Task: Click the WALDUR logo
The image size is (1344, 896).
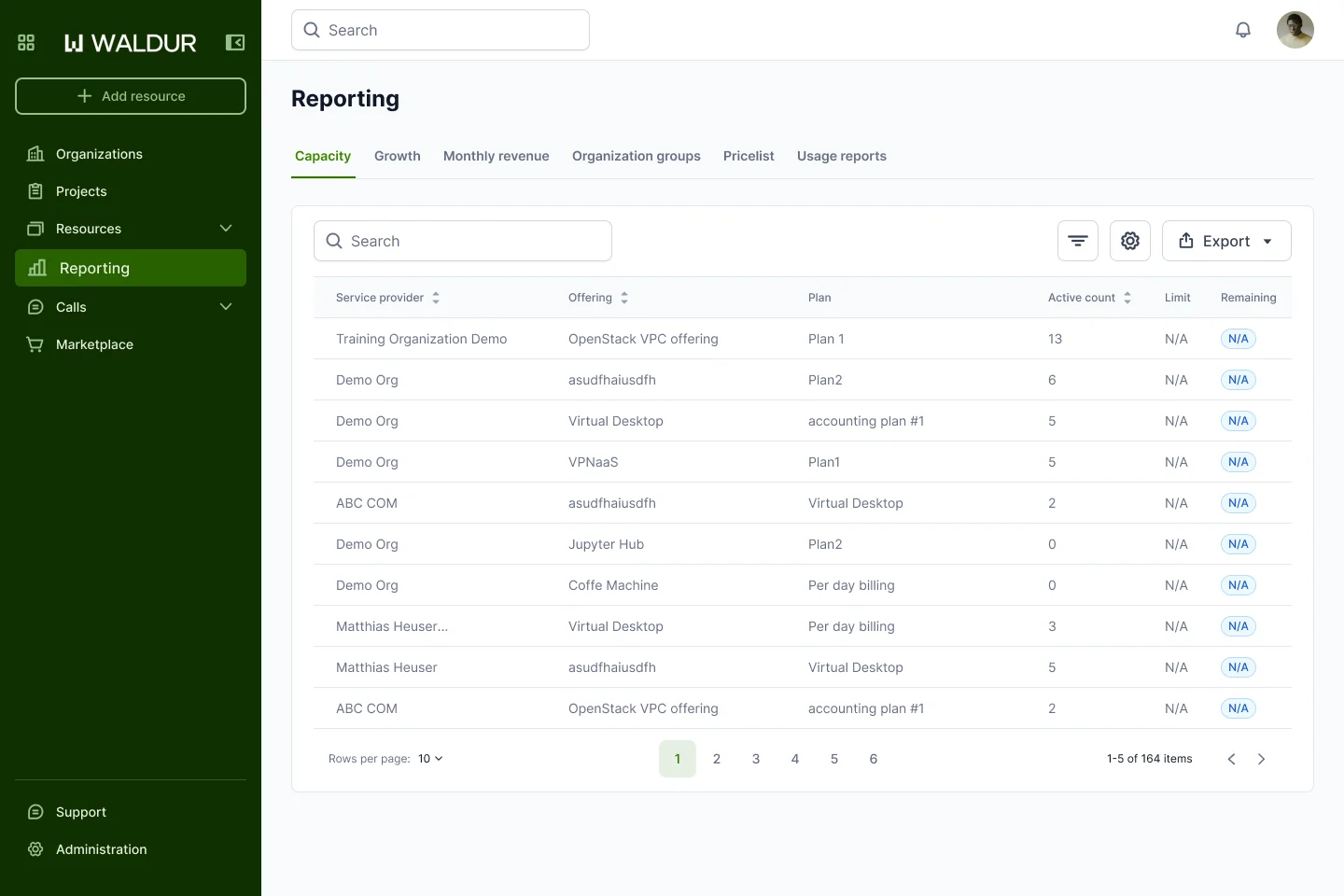Action: point(131,43)
